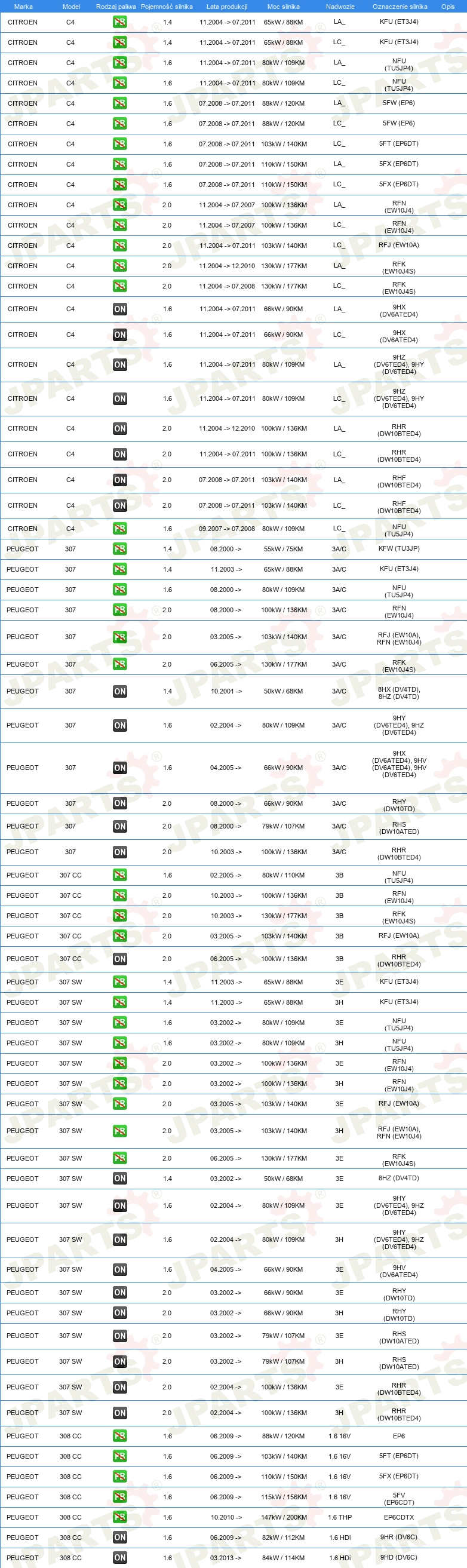The image size is (467, 1568).
Task: Select the '84kW / 114KM' power cell
Action: click(x=283, y=1558)
